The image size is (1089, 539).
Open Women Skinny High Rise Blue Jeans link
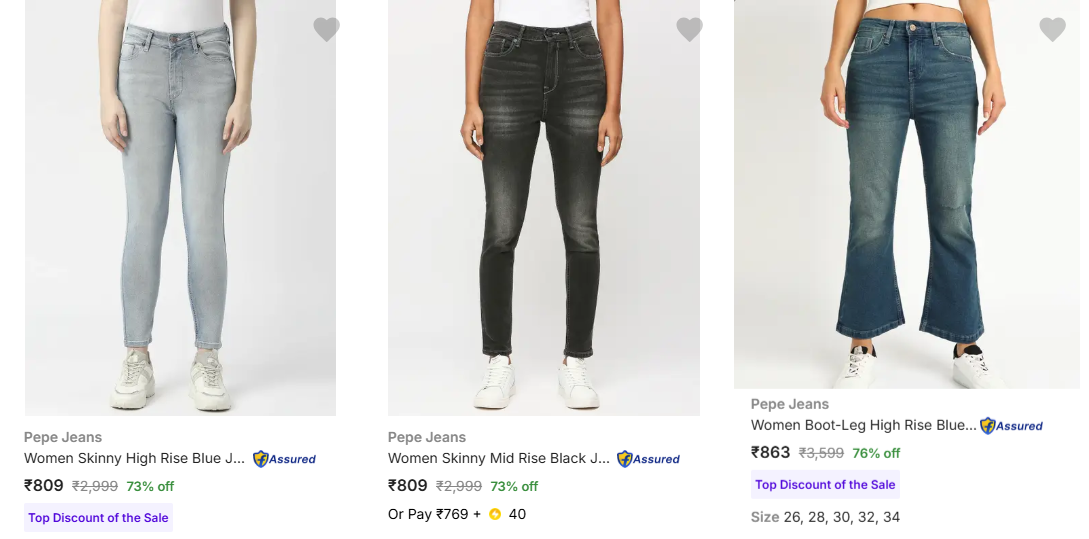pos(134,459)
